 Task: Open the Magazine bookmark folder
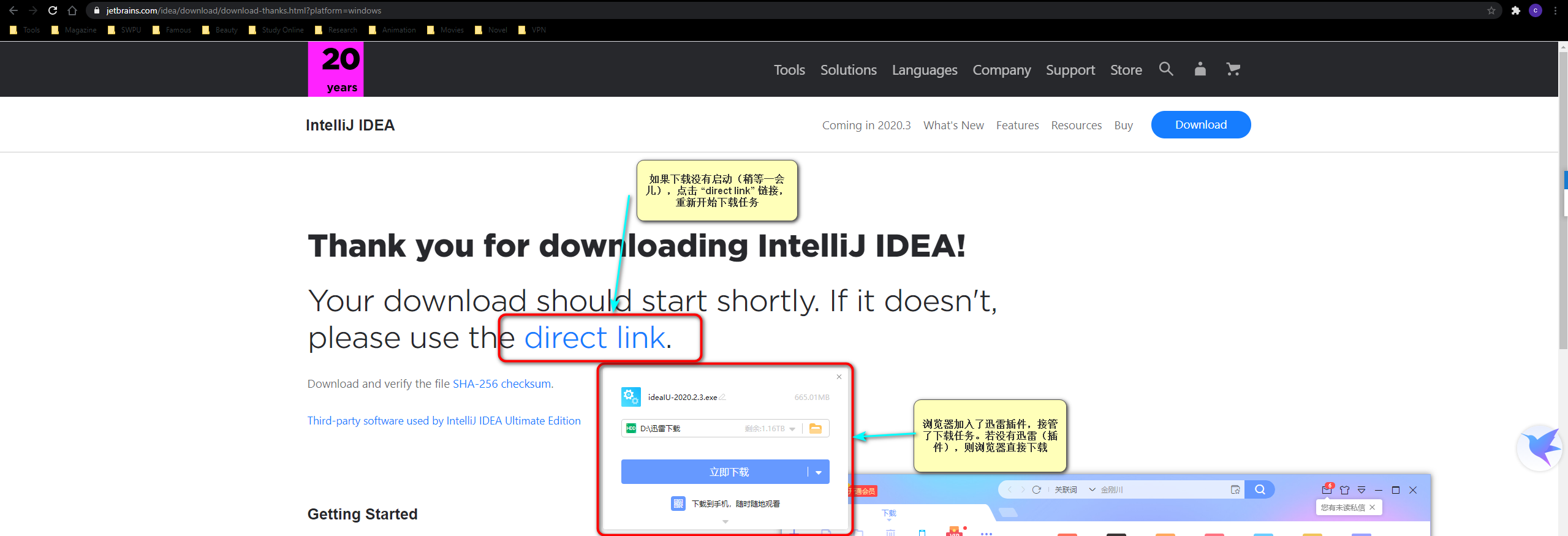click(74, 30)
